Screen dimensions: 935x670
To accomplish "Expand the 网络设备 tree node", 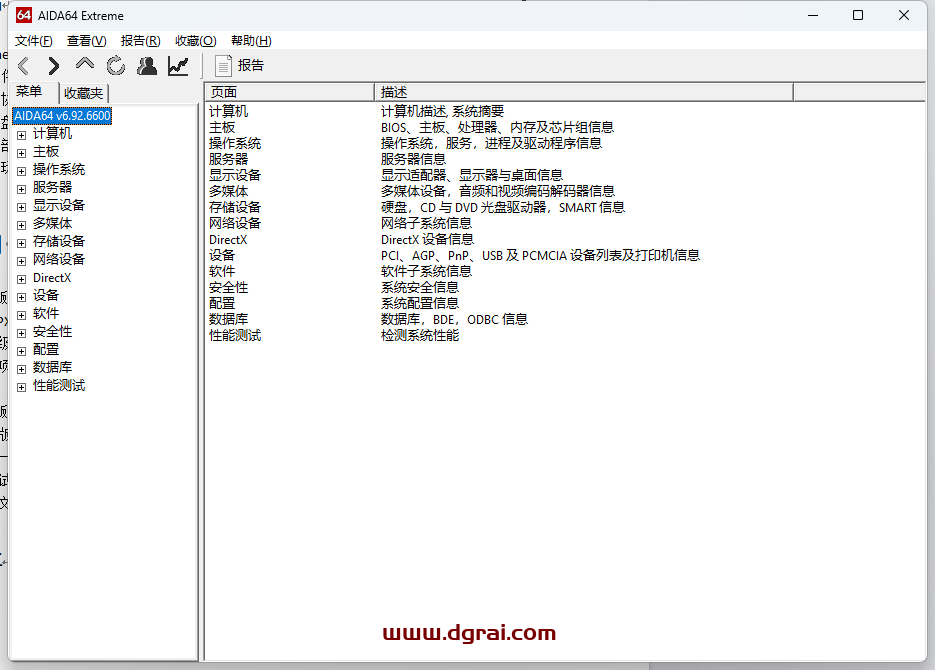I will (21, 261).
